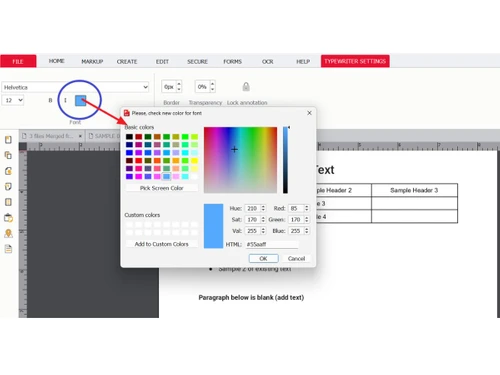Click the 'Sample Header 3' table cell
The height and width of the screenshot is (375, 500).
pyautogui.click(x=414, y=190)
